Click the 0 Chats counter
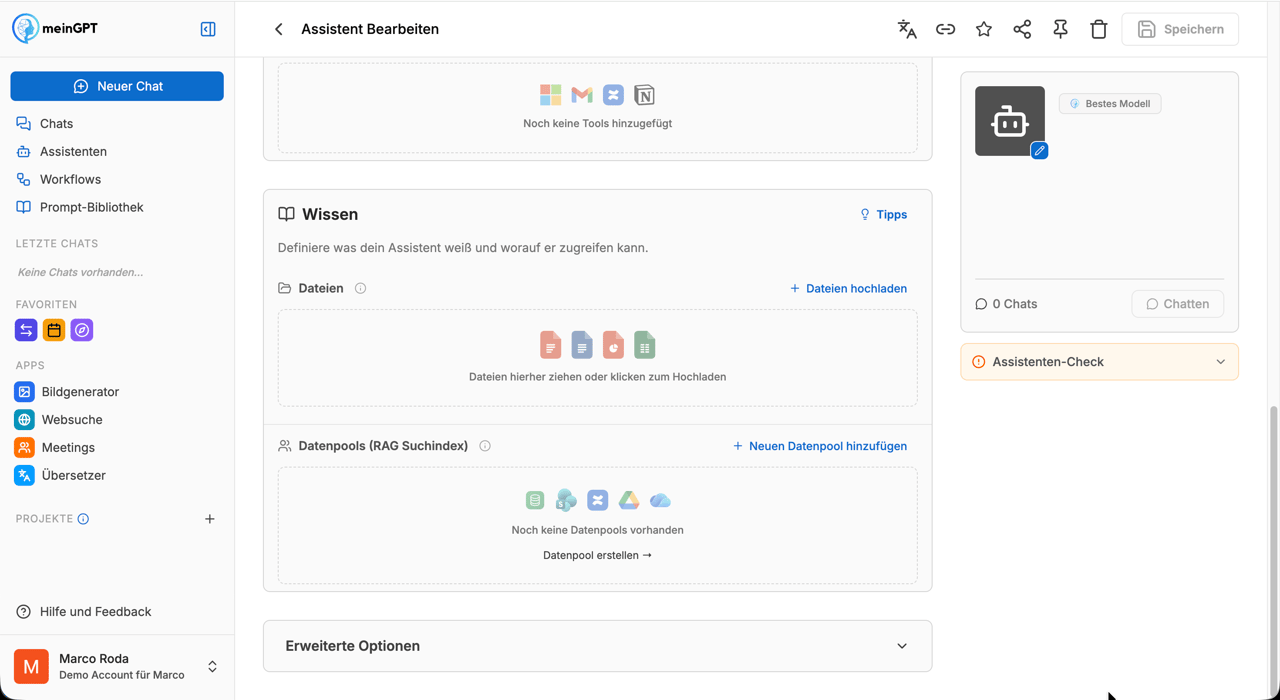The width and height of the screenshot is (1280, 700). tap(1006, 304)
